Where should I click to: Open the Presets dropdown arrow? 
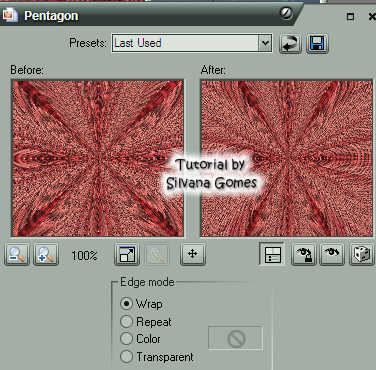coord(265,43)
